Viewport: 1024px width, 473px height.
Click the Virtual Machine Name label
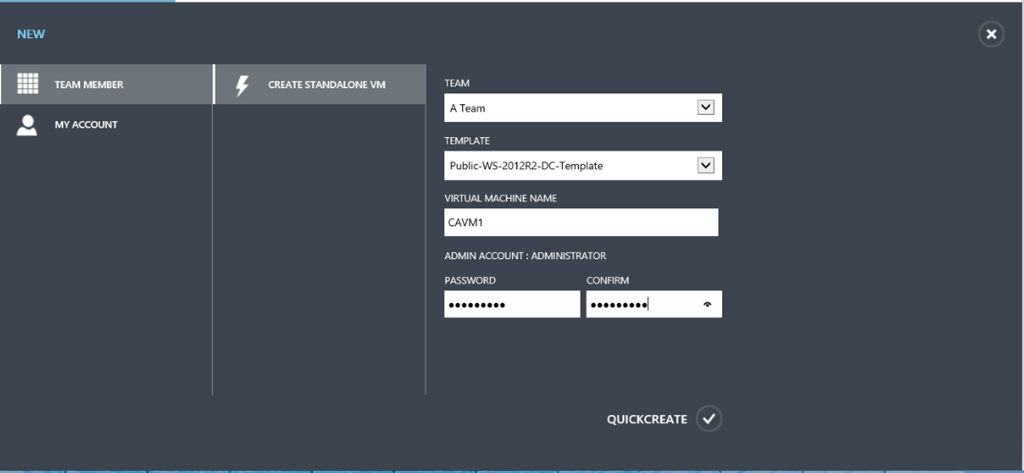pyautogui.click(x=500, y=198)
